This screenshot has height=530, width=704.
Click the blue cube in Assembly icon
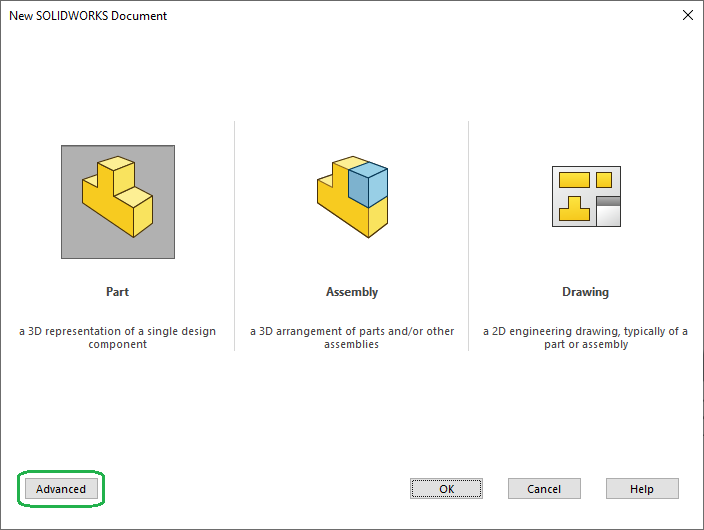tap(367, 184)
